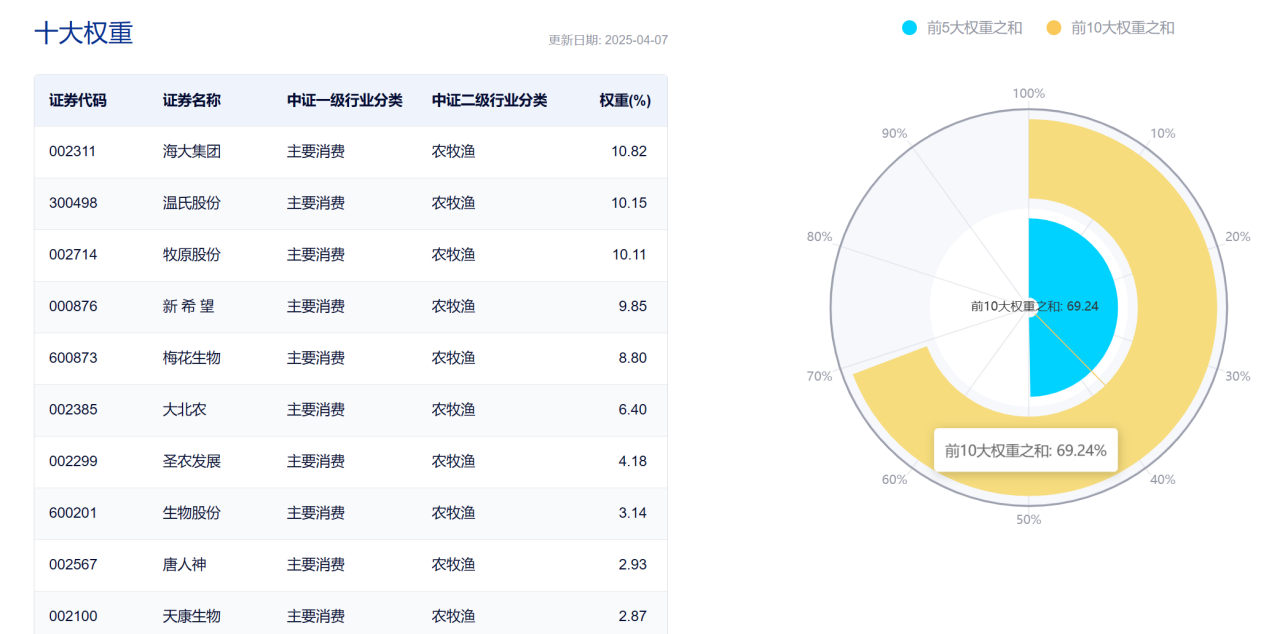1269x634 pixels.
Task: Toggle the 前10大权重之和 legend item
Action: click(x=1109, y=28)
